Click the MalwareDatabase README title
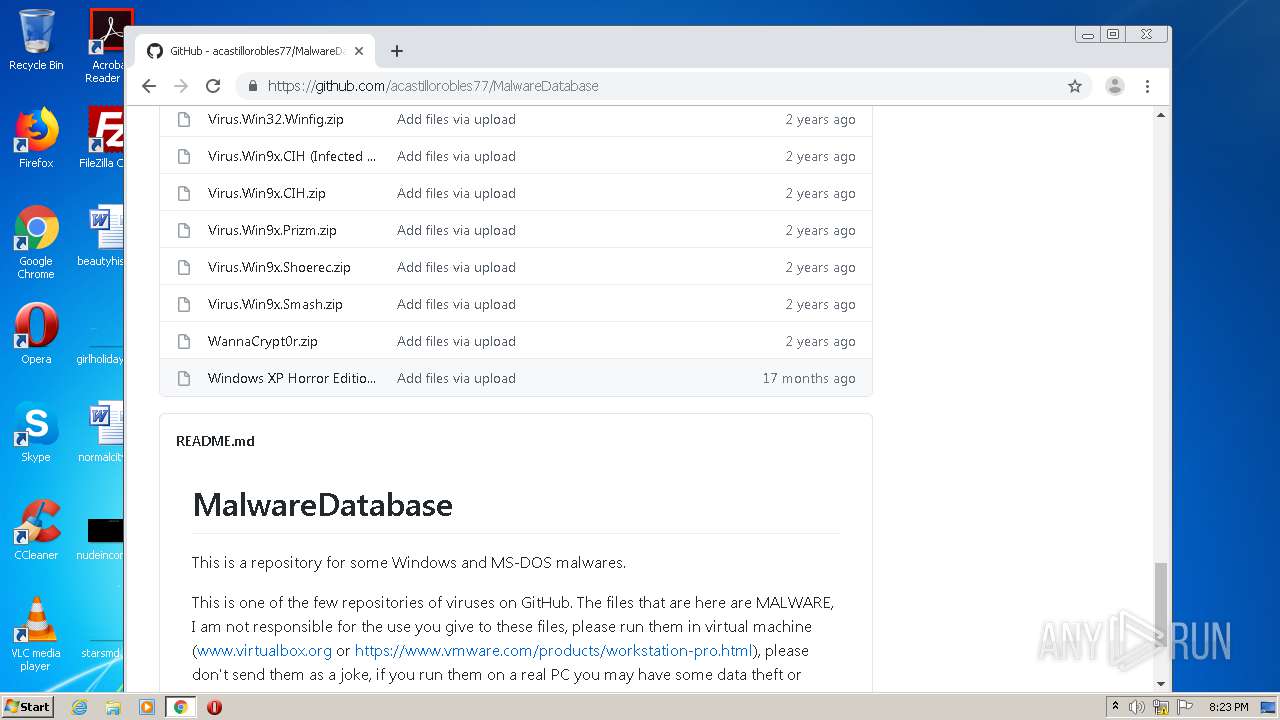This screenshot has width=1280, height=720. [322, 504]
